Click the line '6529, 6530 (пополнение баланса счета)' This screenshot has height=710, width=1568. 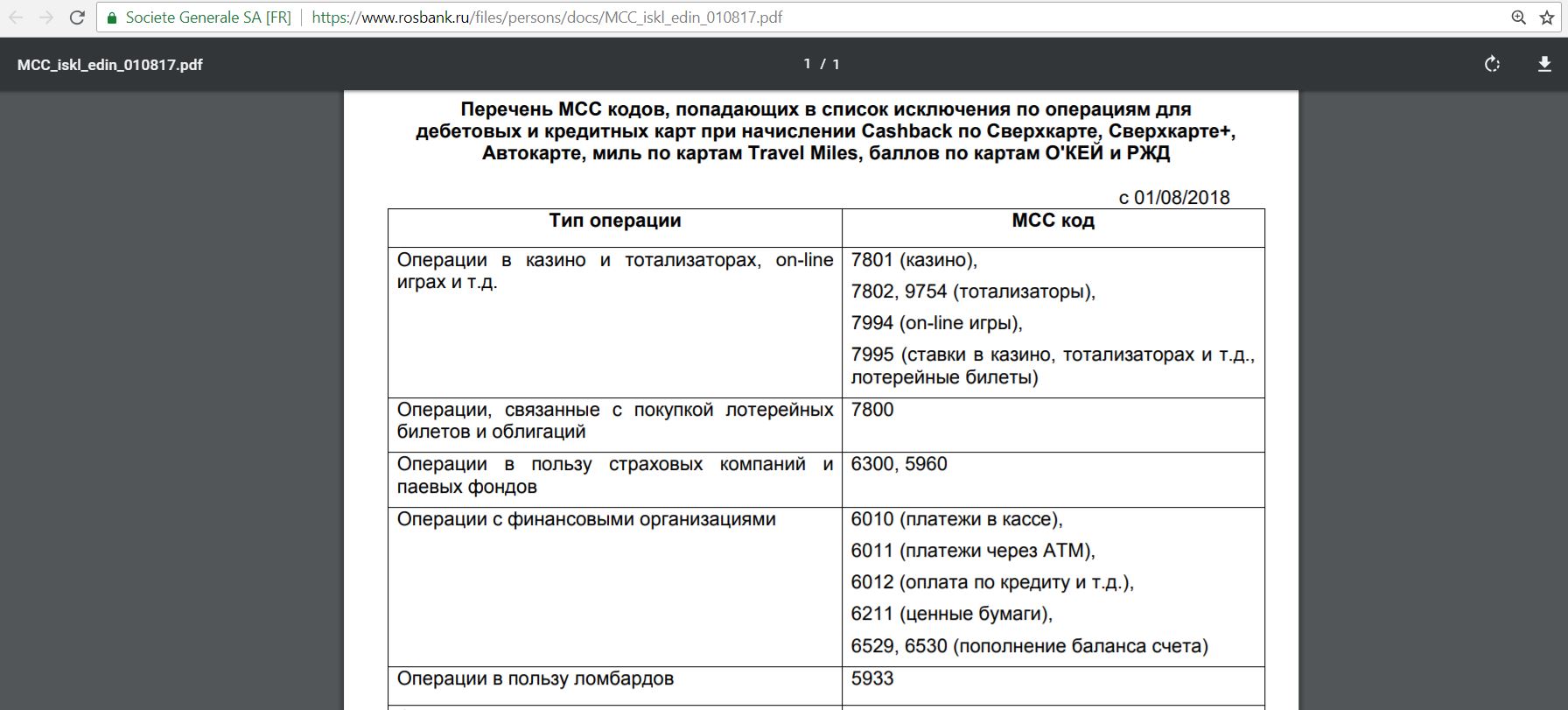pos(1029,646)
